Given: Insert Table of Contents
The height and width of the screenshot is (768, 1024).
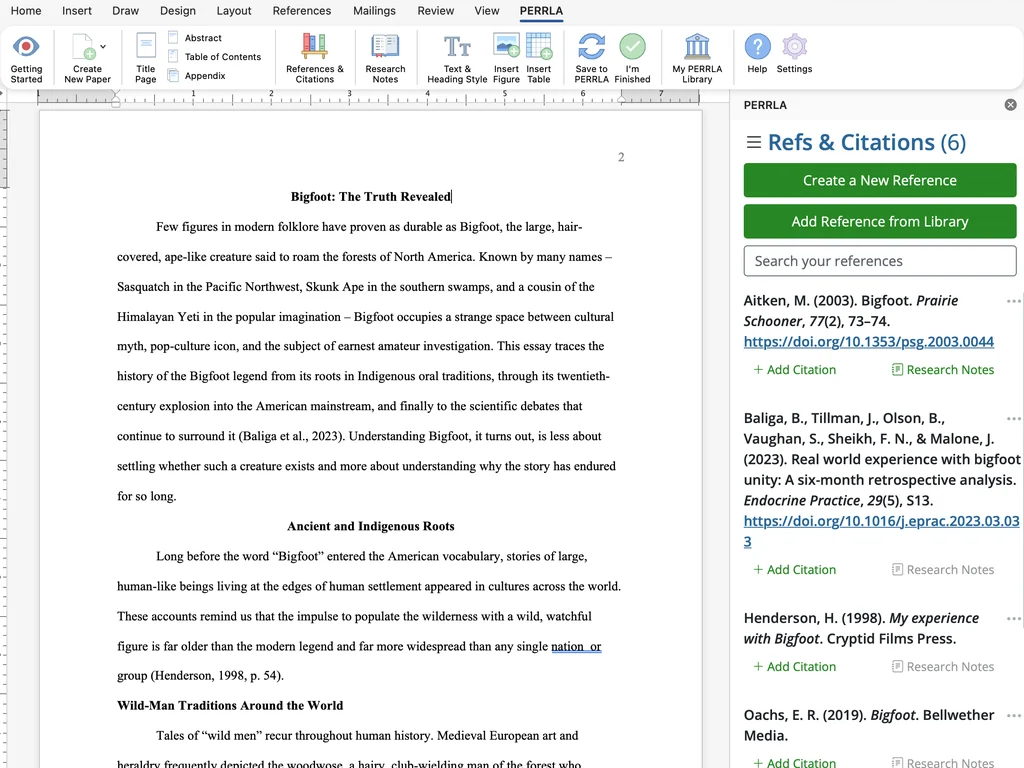Looking at the screenshot, I should (x=215, y=57).
